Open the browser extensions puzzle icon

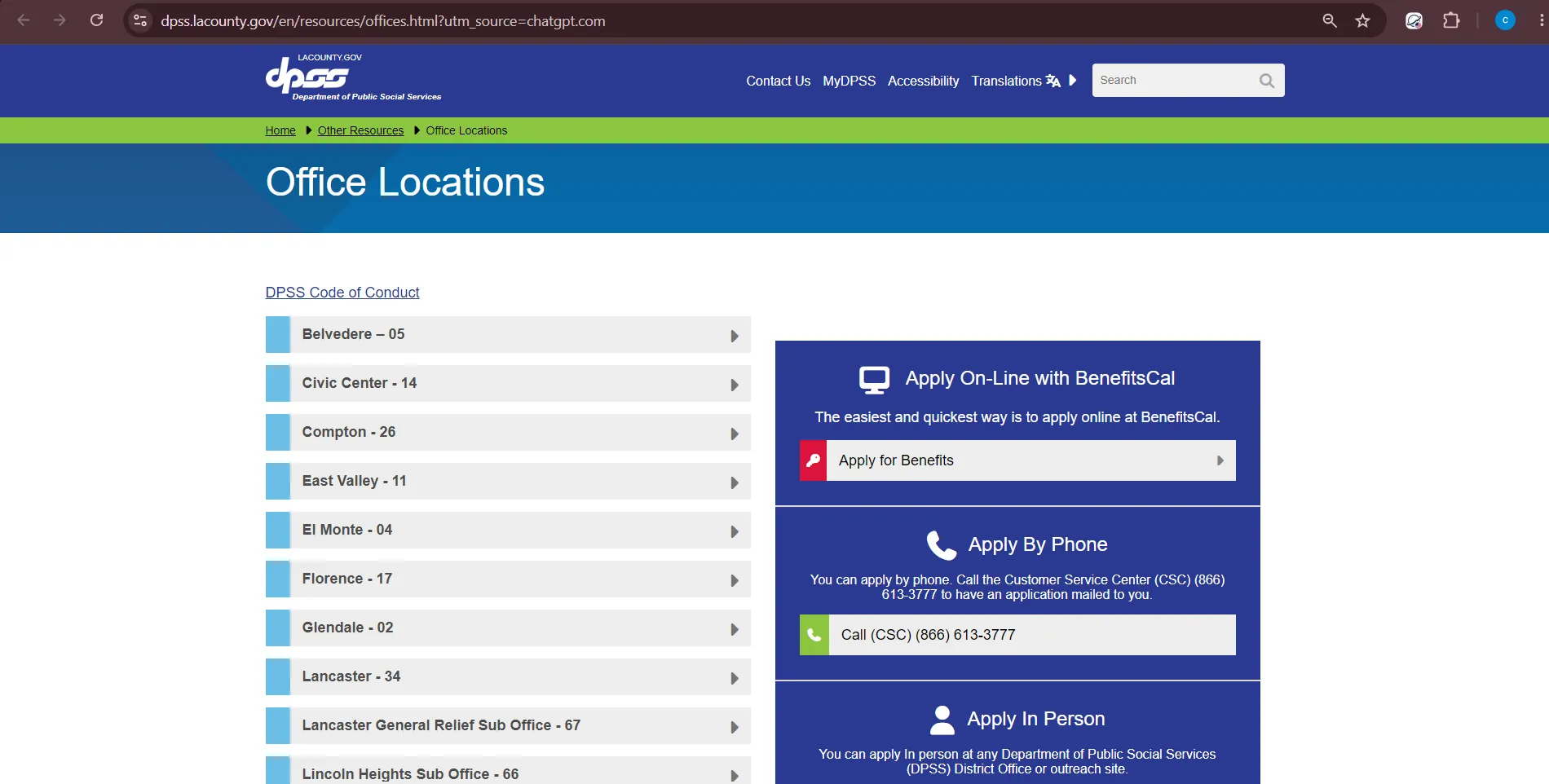point(1451,20)
